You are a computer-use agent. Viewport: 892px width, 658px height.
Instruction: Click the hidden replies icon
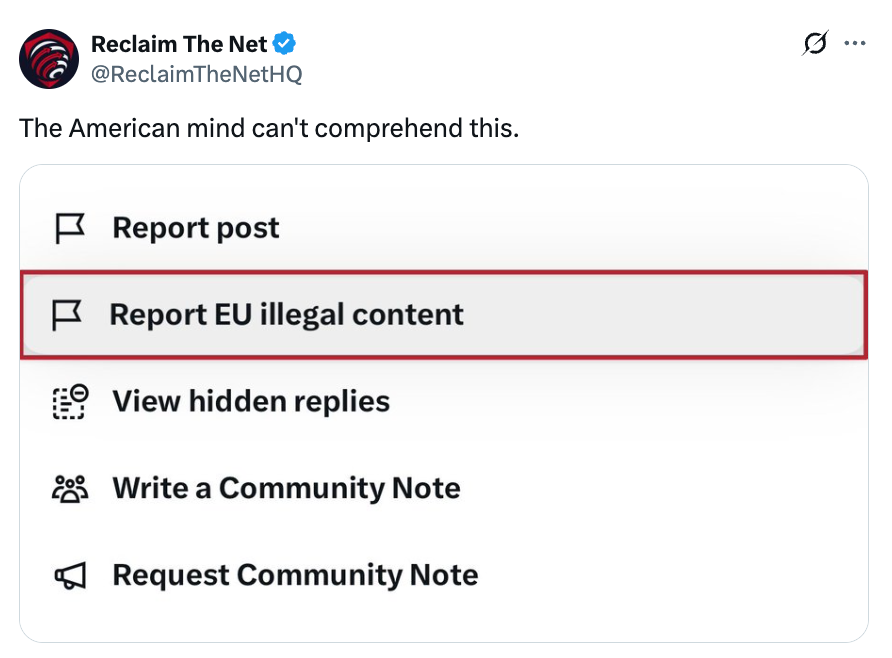click(69, 401)
